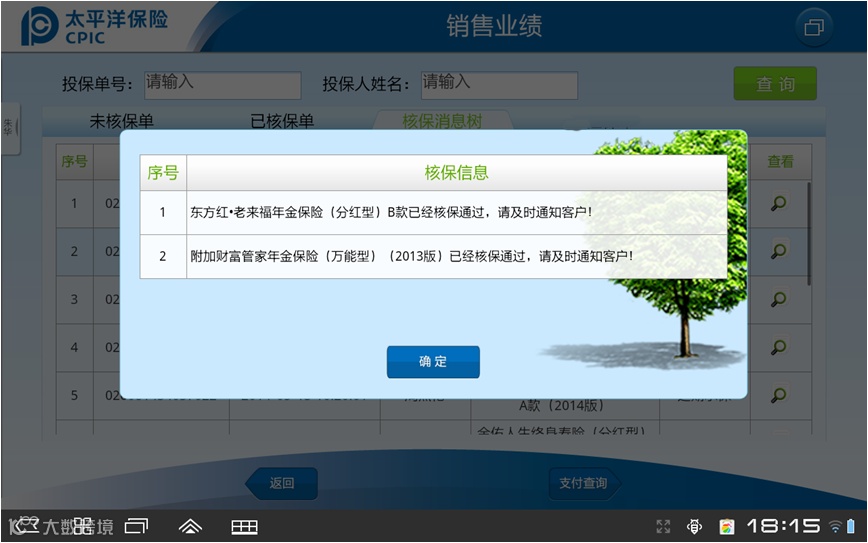Click sequence number 1 in dialog table
The width and height of the screenshot is (868, 543).
(163, 213)
